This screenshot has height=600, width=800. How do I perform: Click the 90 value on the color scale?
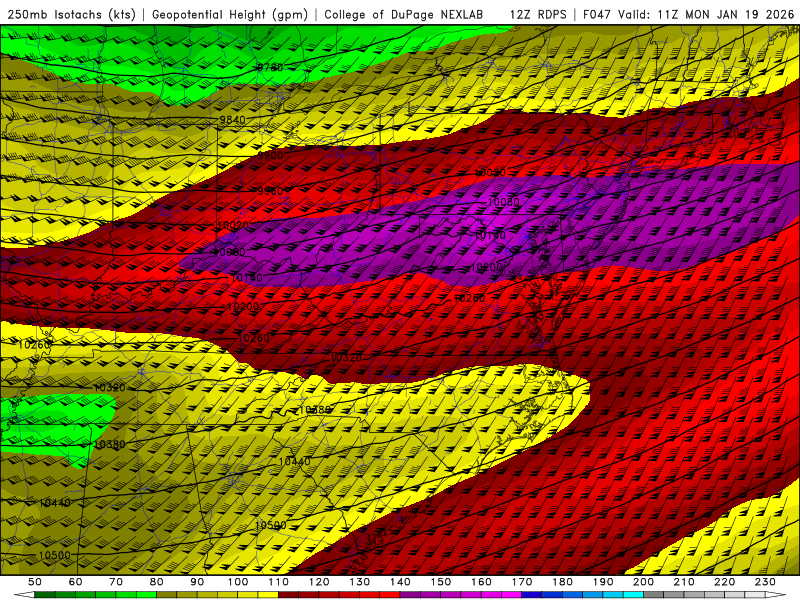click(197, 582)
